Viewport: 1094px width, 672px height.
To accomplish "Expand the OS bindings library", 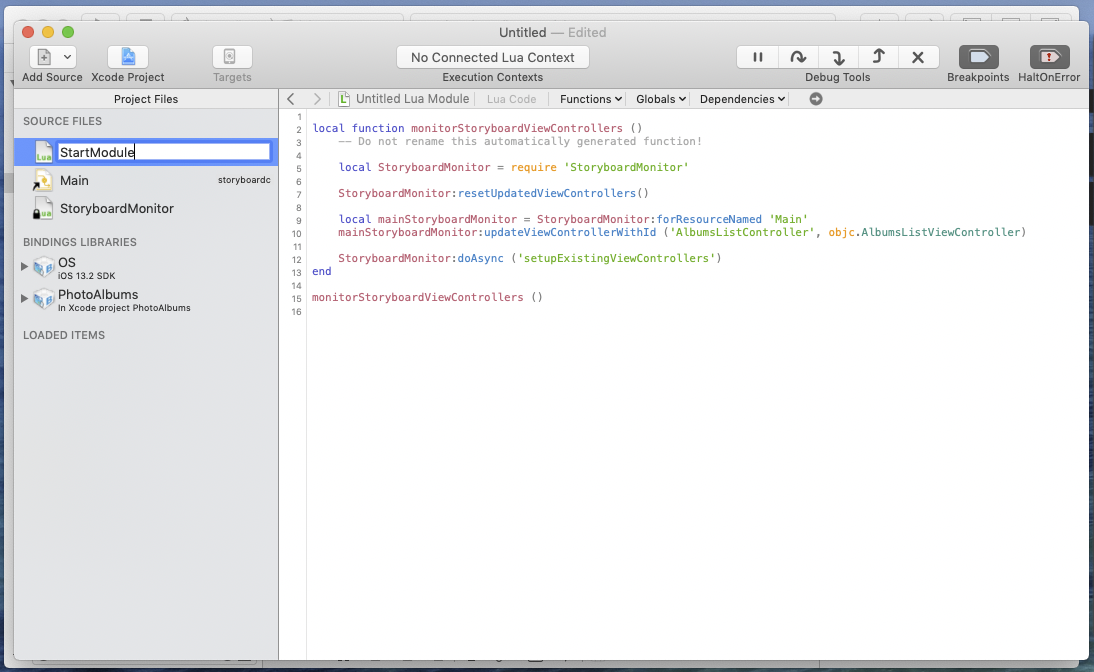I will 24,266.
